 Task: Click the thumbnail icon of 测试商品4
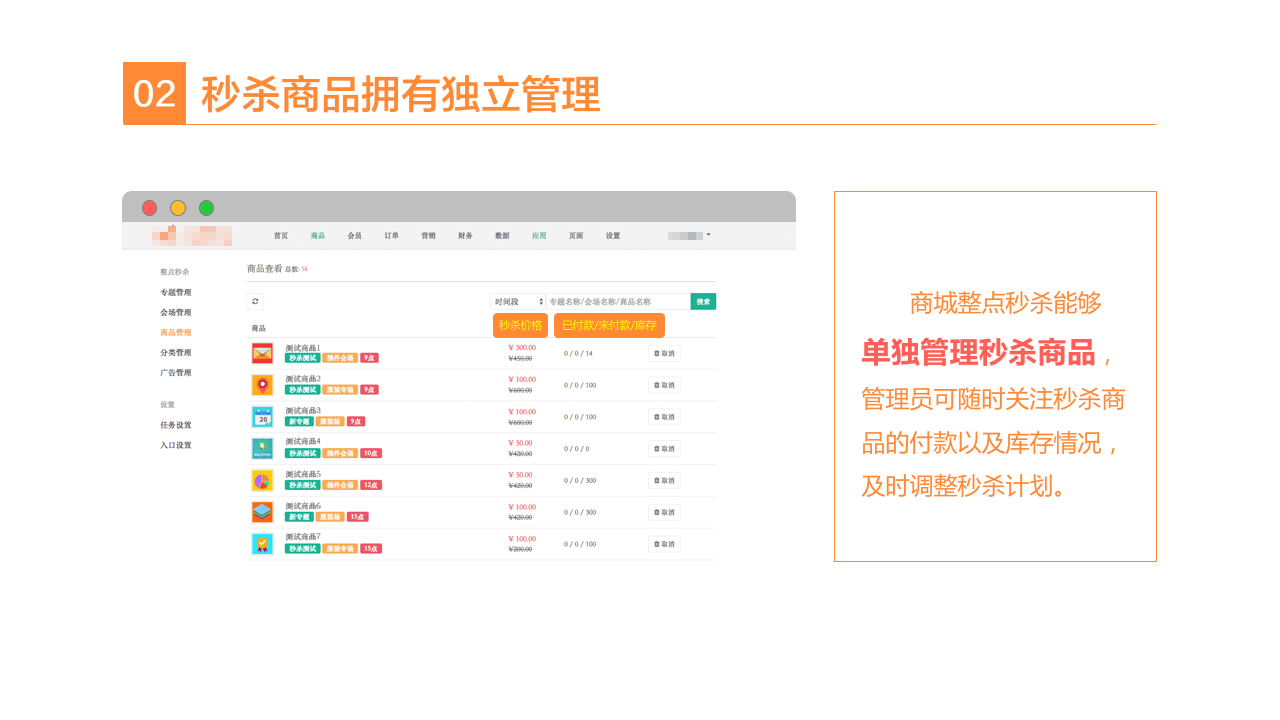tap(262, 449)
